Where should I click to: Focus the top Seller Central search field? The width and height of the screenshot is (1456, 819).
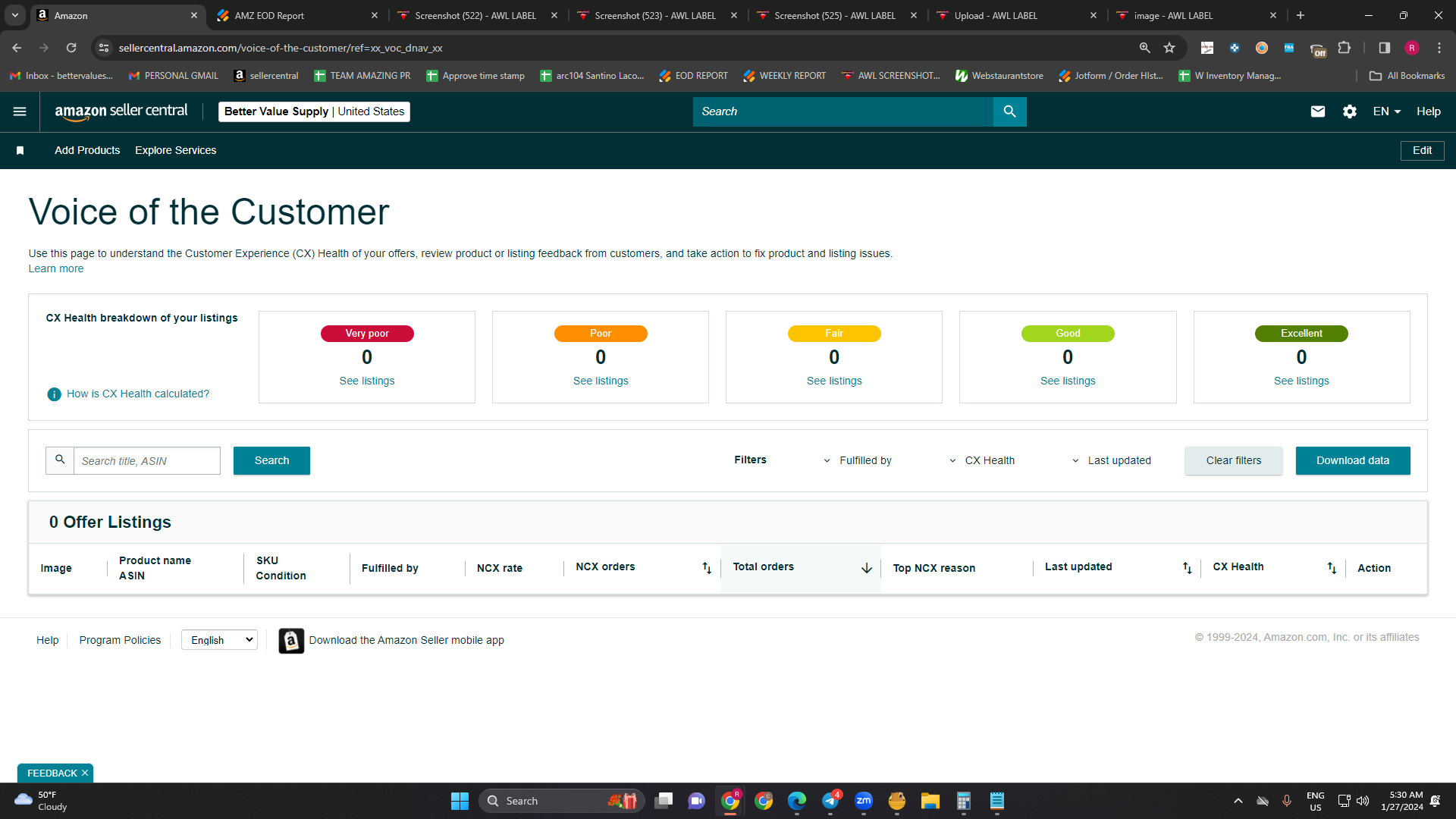(x=843, y=111)
